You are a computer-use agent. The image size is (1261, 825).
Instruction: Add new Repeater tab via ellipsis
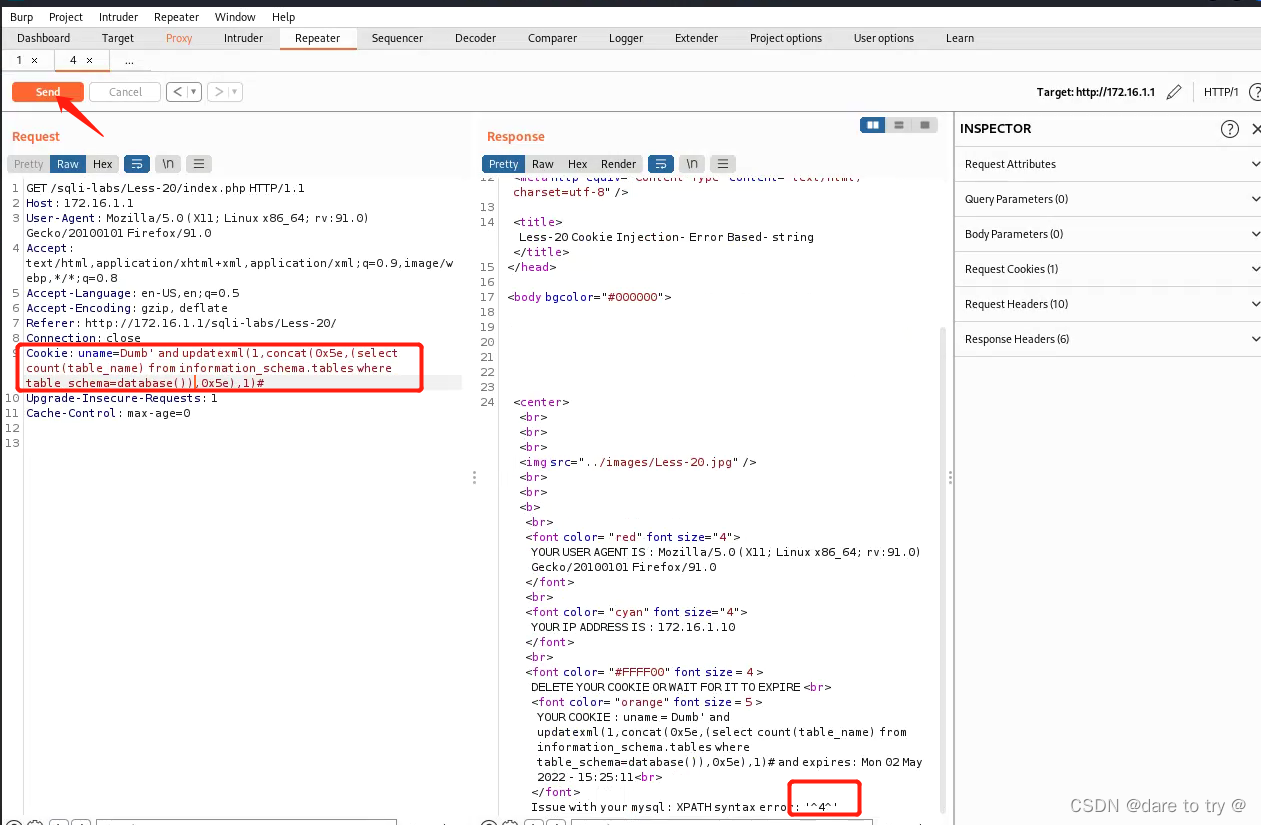(x=129, y=61)
